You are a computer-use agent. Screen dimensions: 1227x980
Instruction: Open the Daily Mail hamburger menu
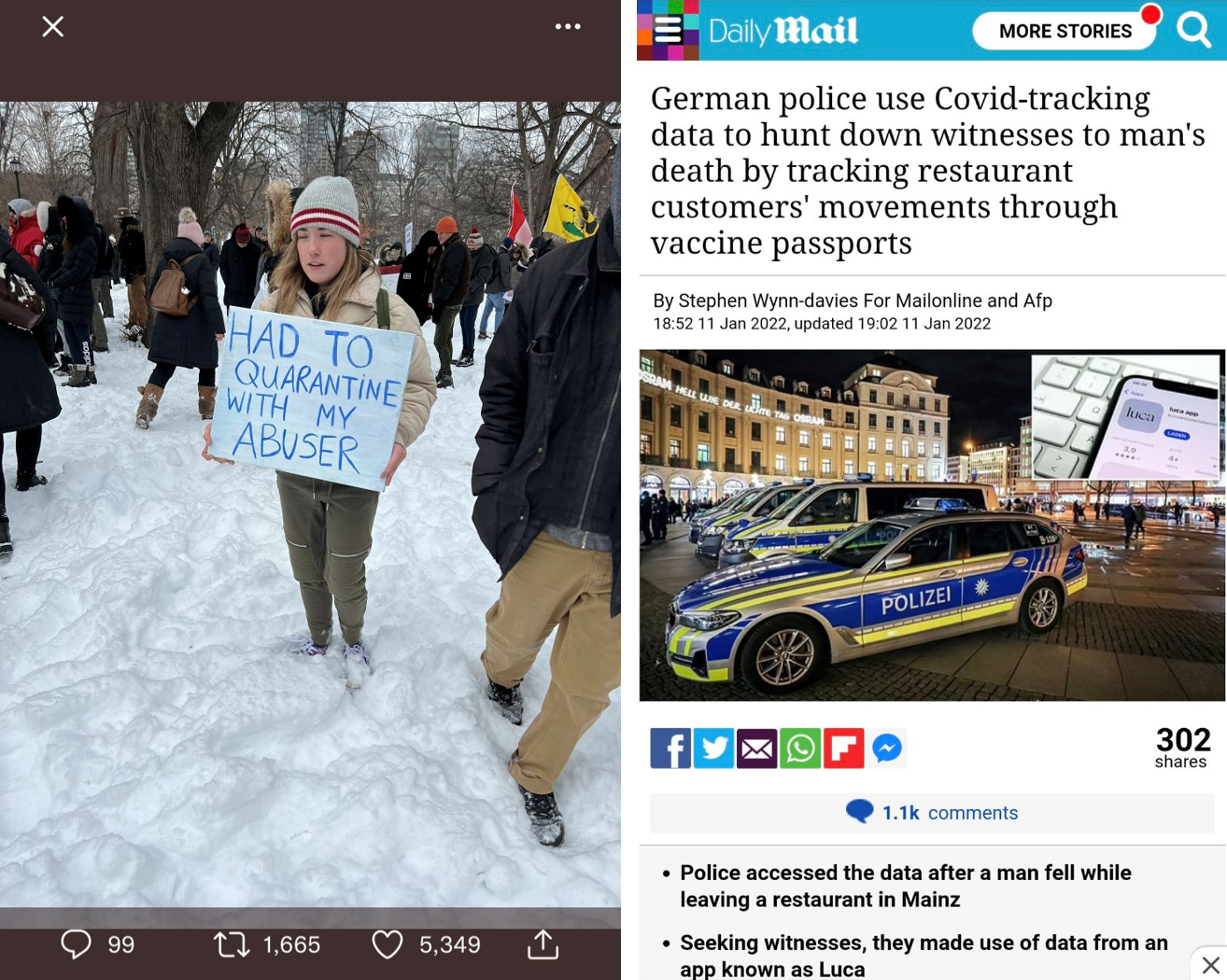pos(668,30)
